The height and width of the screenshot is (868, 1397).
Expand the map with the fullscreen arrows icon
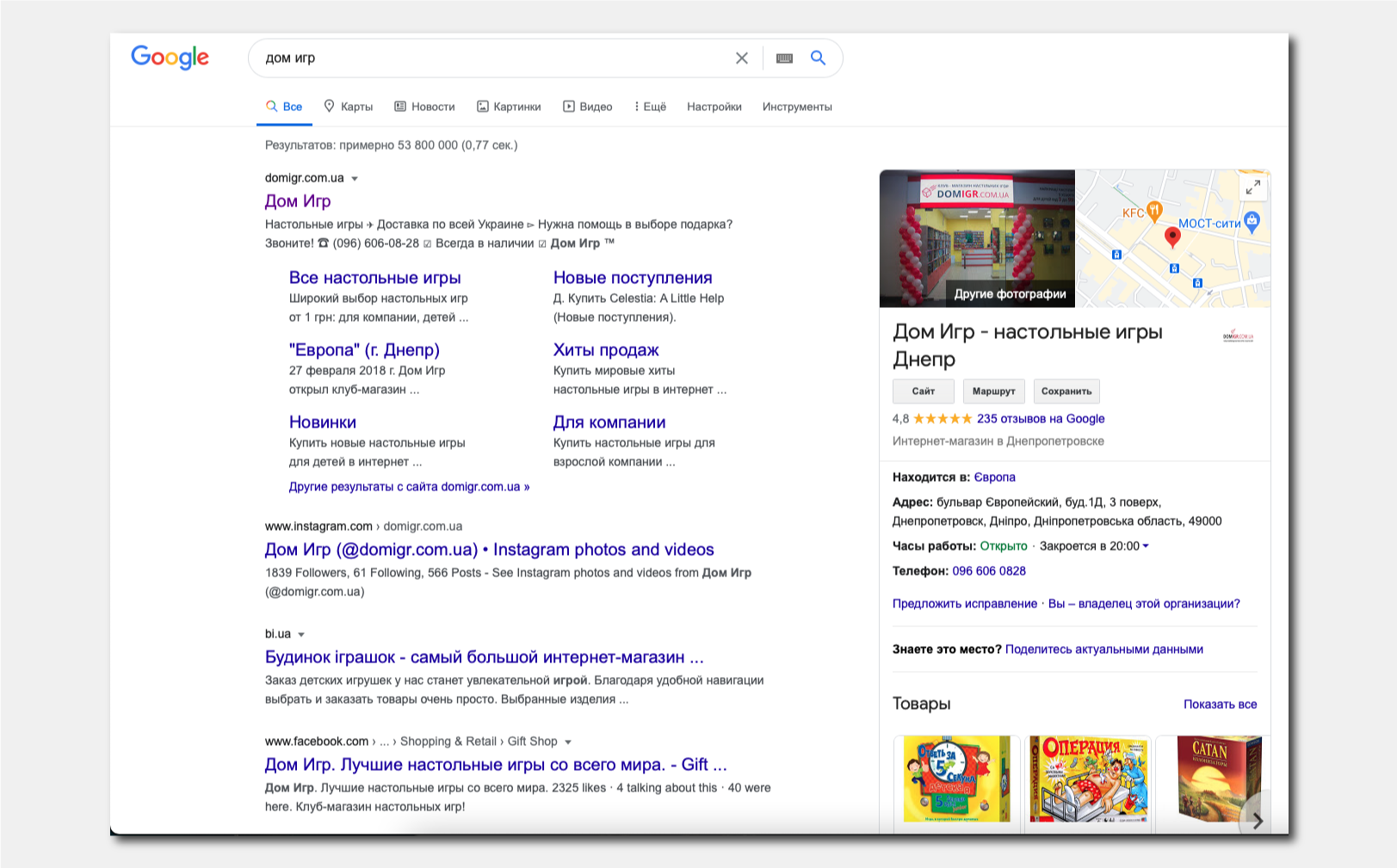(x=1253, y=187)
